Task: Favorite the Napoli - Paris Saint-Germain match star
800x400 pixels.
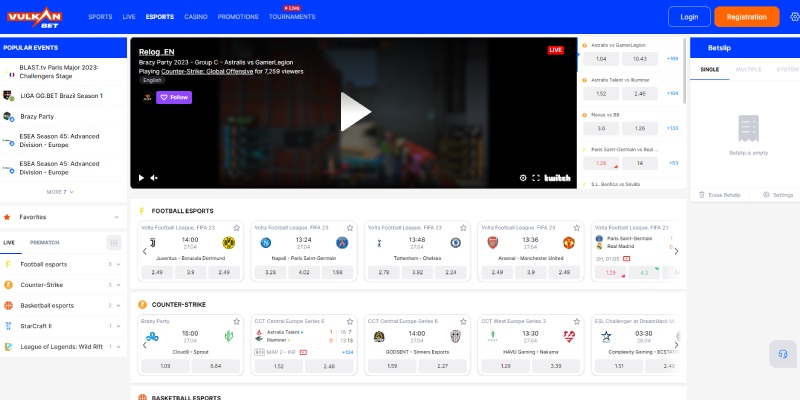Action: coord(349,228)
